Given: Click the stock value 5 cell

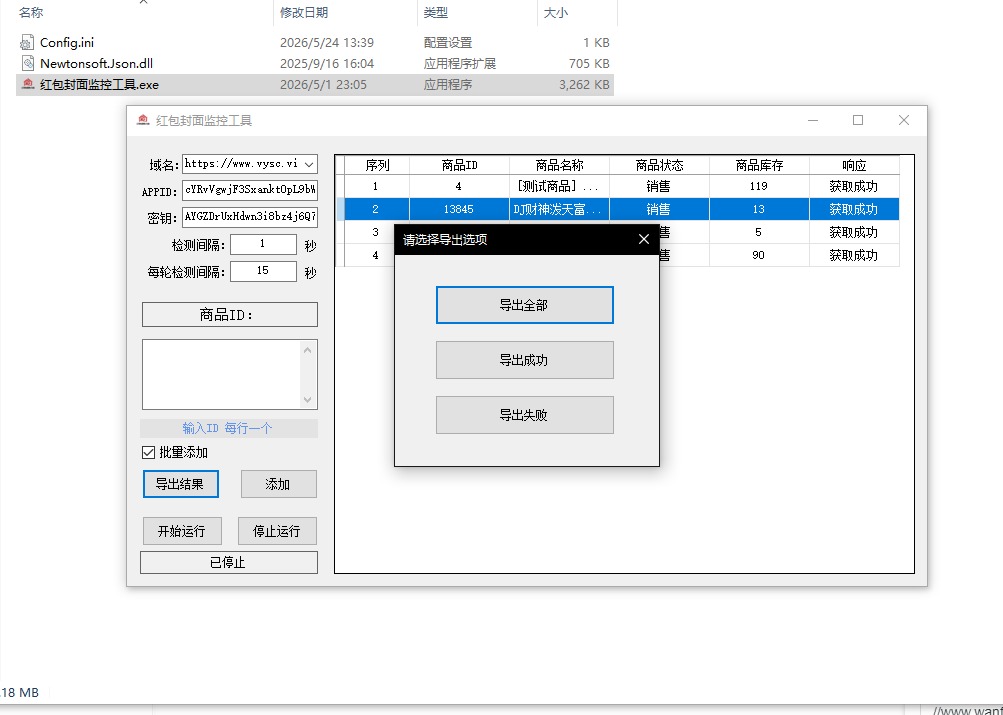Looking at the screenshot, I should 759,232.
